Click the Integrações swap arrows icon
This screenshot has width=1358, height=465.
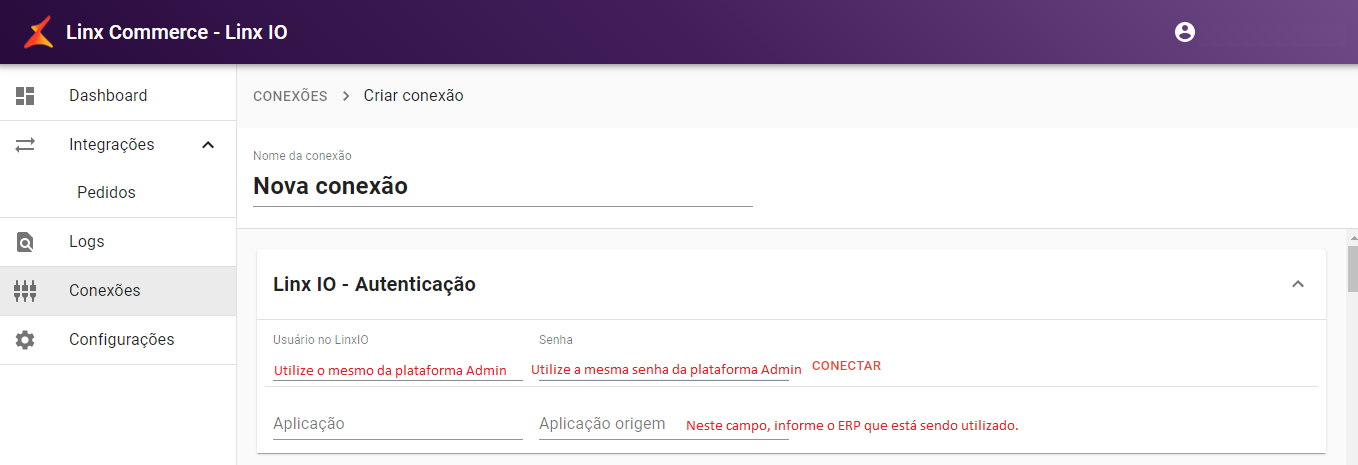[x=25, y=145]
